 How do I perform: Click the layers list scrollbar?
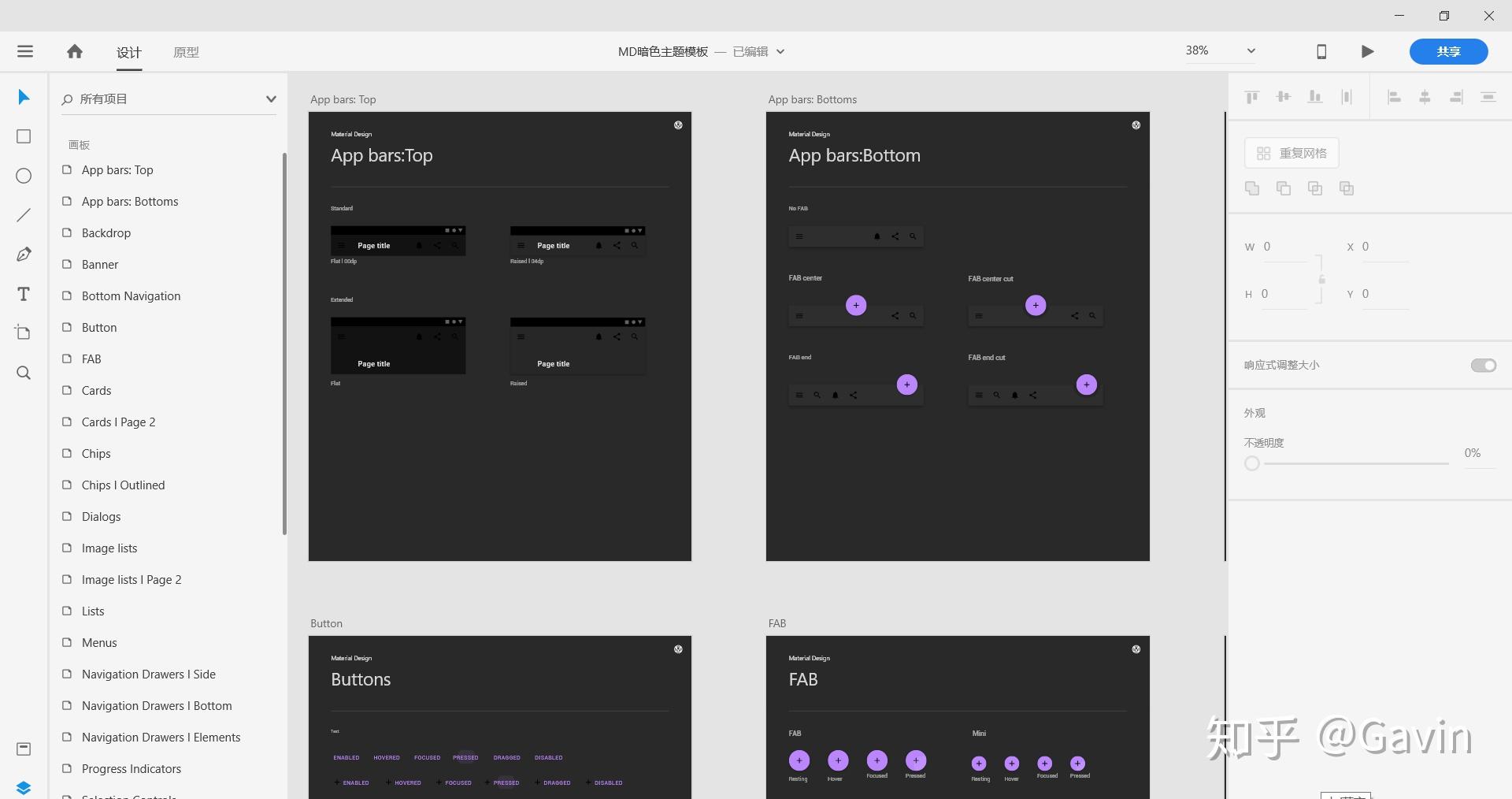click(284, 344)
